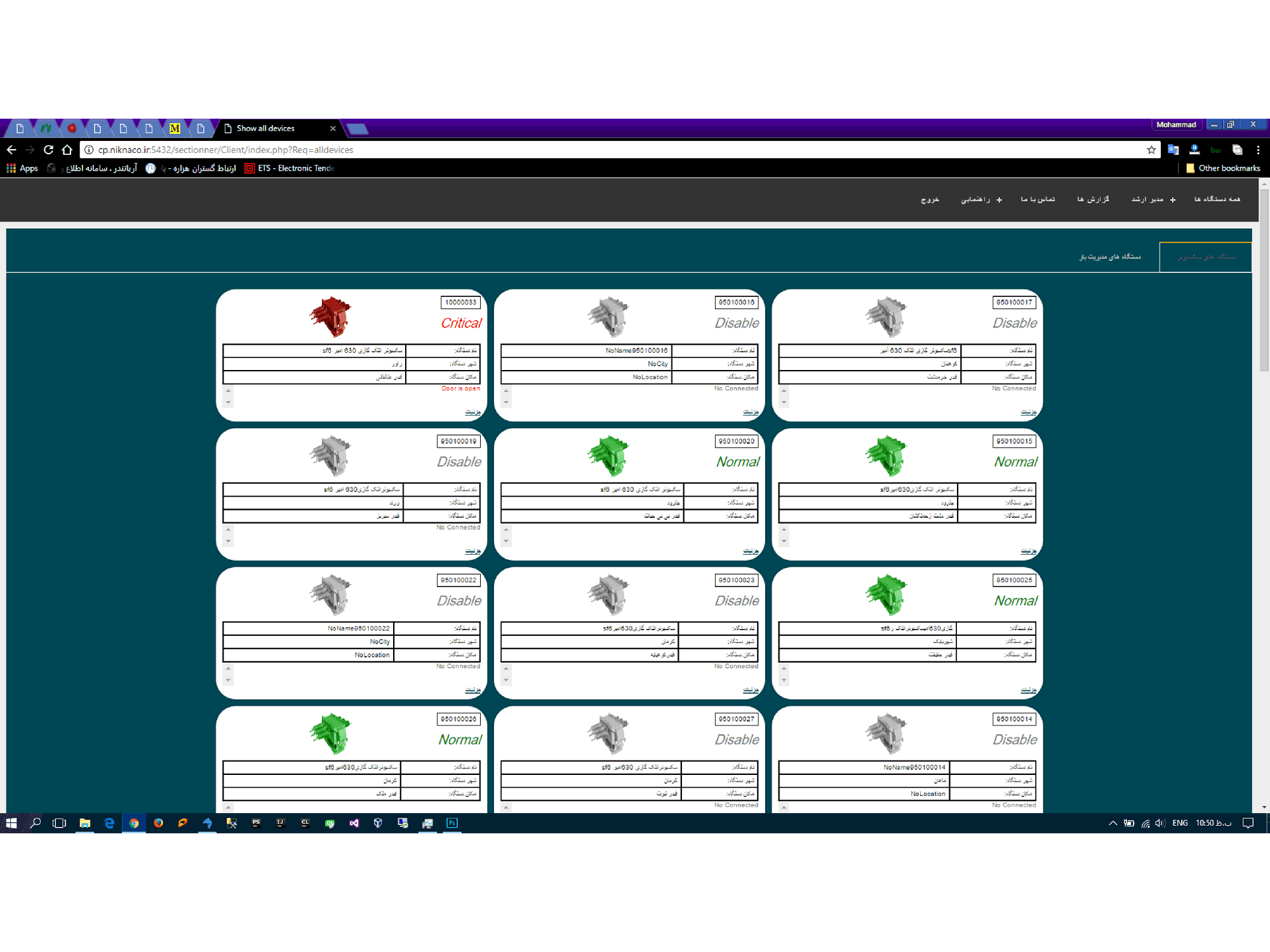Open Chrome menu three dots
Screen dimensions: 1270x952
(1258, 150)
